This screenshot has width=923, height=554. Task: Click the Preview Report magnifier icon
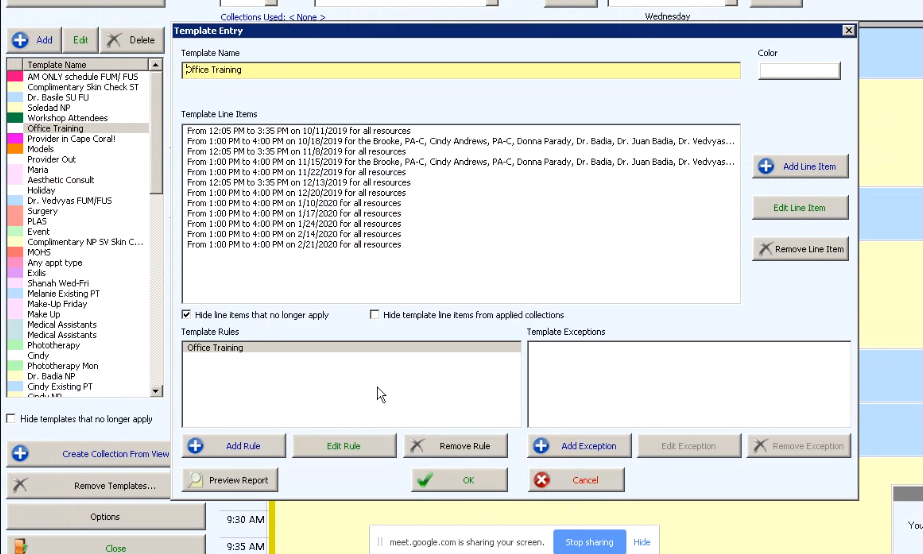pos(195,480)
